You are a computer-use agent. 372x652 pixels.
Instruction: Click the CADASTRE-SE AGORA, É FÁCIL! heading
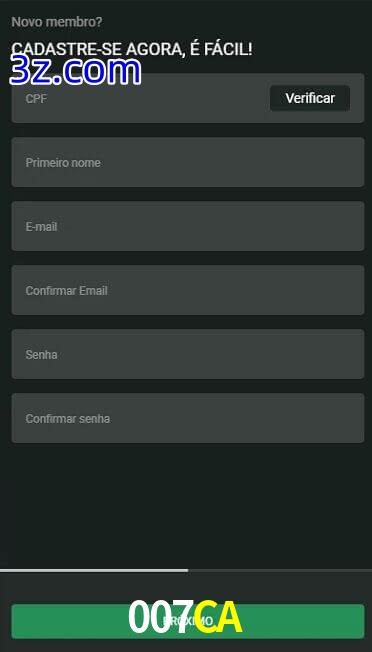coord(132,49)
